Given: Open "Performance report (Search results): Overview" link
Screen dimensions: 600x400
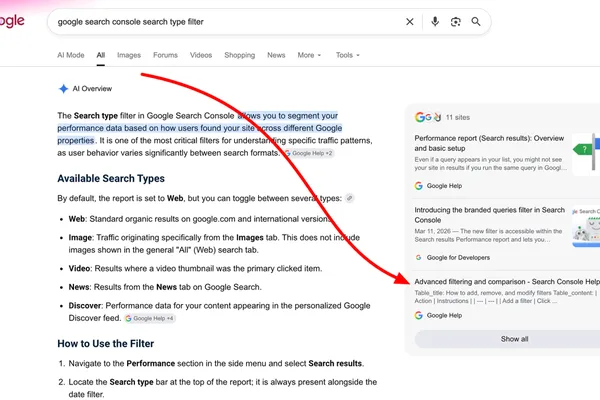Looking at the screenshot, I should pyautogui.click(x=489, y=143).
